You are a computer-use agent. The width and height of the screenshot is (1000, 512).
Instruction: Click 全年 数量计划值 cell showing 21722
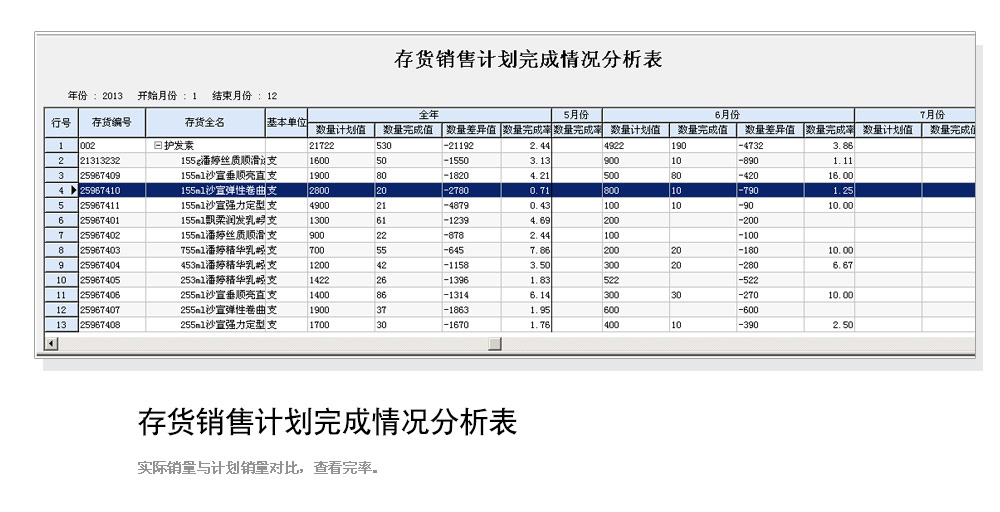340,145
